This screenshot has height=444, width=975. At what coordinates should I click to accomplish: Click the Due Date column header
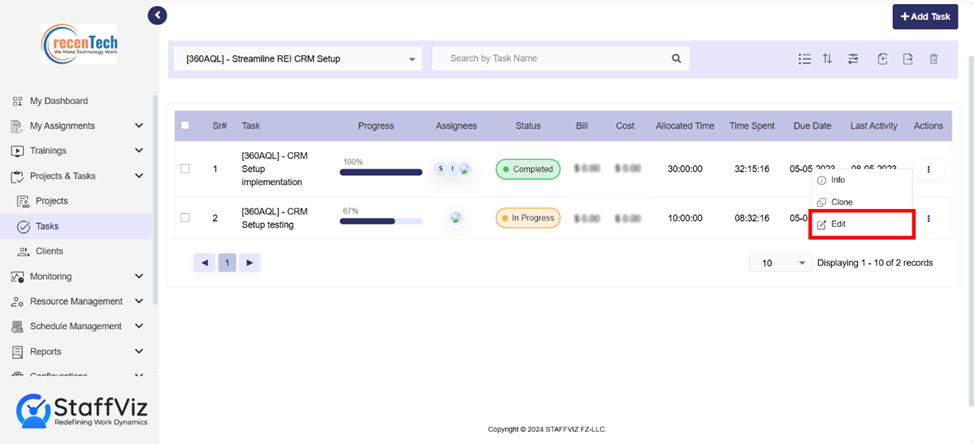(x=812, y=126)
